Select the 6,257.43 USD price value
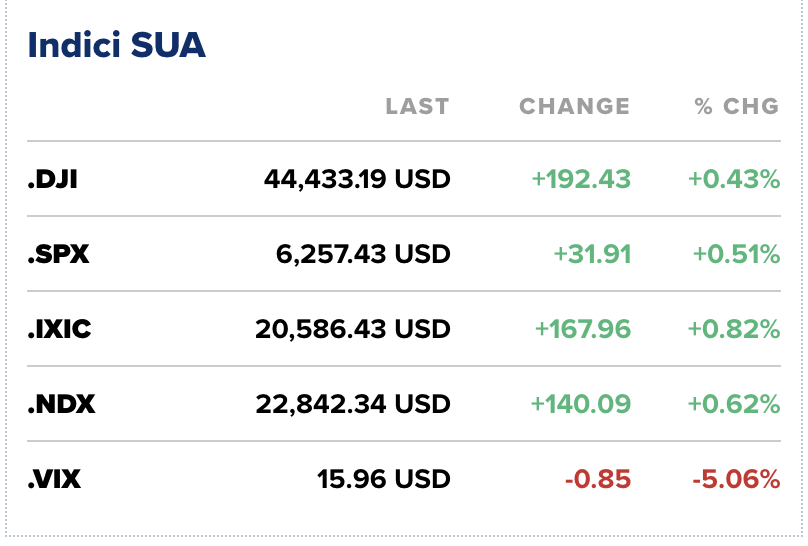Viewport: 808px width, 546px height. coord(363,255)
